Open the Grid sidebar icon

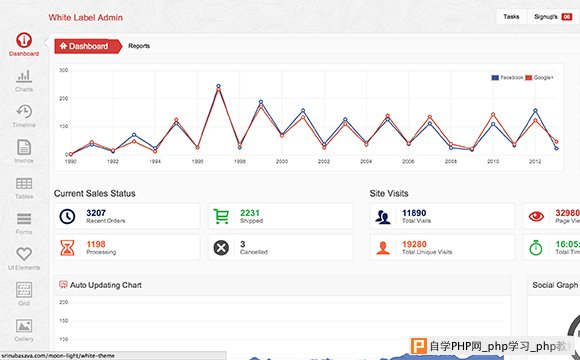click(x=24, y=290)
